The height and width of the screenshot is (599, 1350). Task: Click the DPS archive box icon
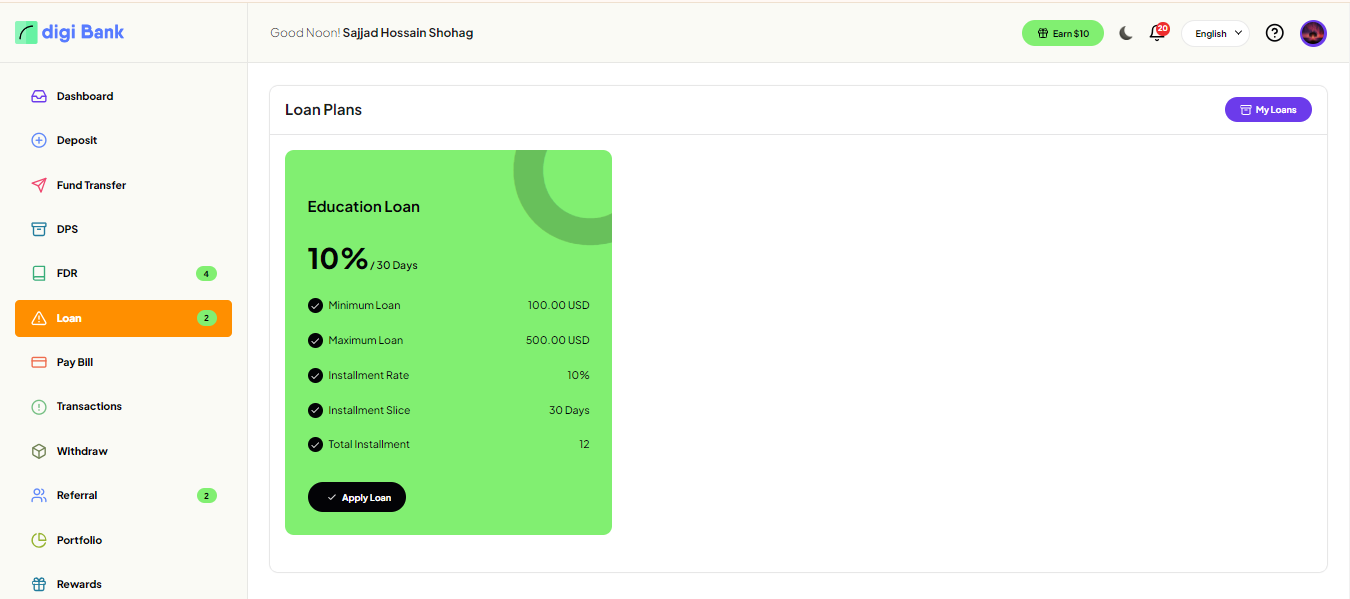point(39,229)
